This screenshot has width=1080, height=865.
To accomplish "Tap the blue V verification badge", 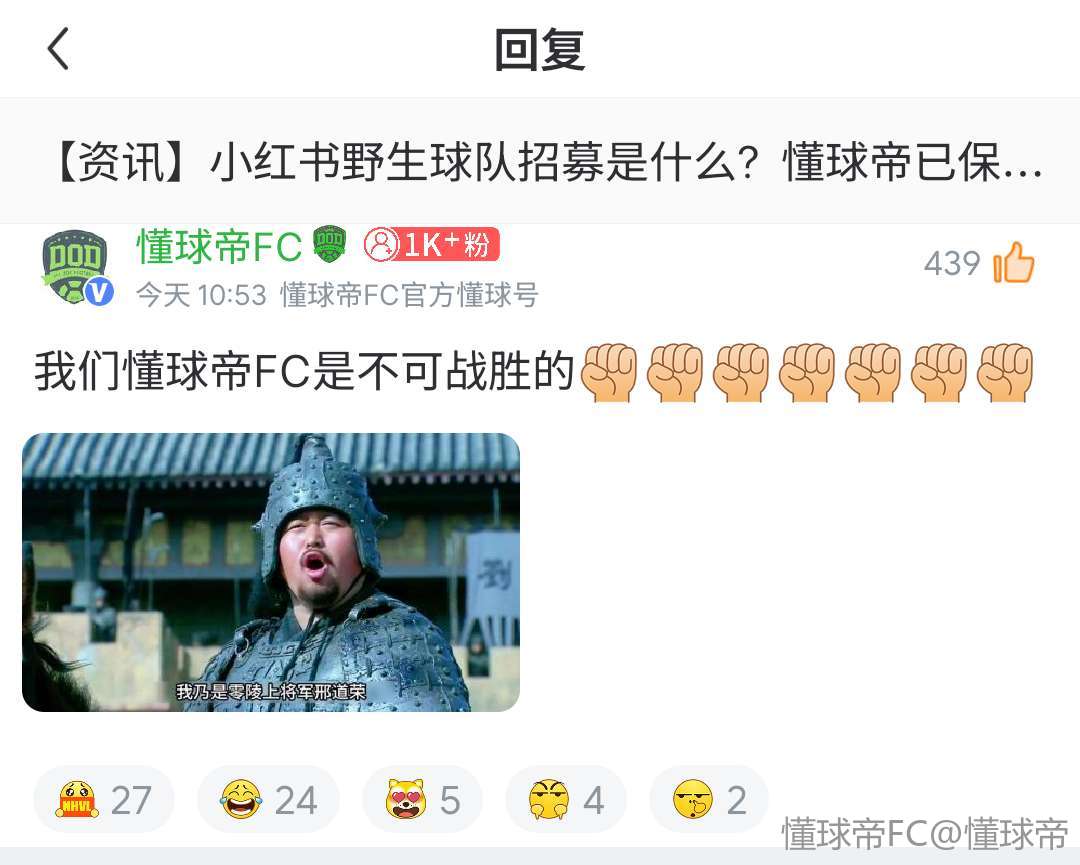I will click(x=99, y=292).
